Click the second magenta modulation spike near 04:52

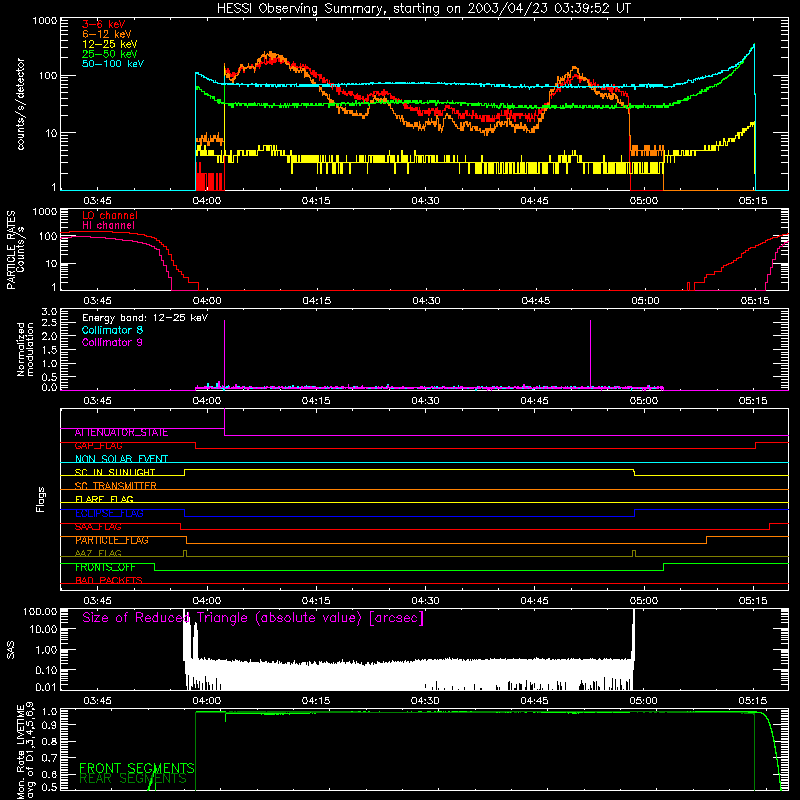pyautogui.click(x=590, y=354)
